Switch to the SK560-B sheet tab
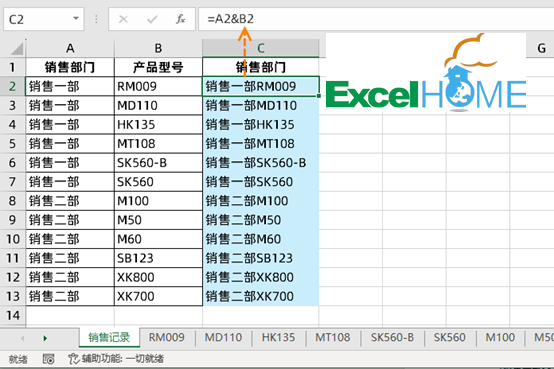 392,338
